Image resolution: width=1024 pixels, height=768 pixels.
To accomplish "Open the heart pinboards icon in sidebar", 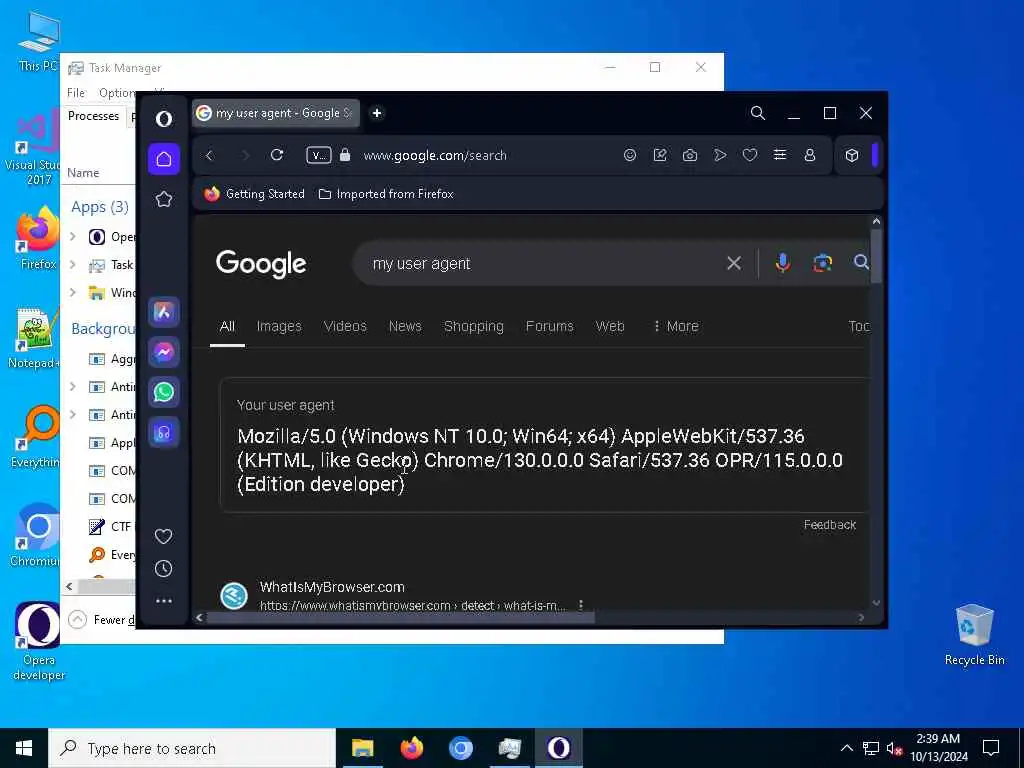I will (x=163, y=536).
